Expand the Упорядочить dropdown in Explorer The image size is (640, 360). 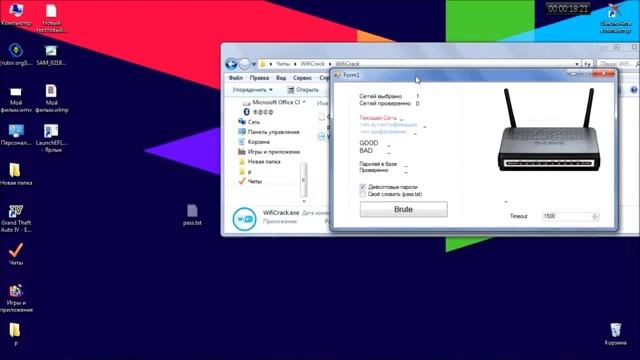coord(252,90)
